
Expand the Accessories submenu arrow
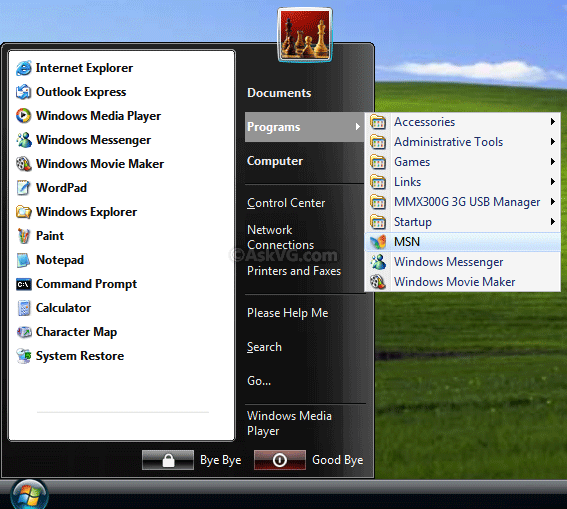coord(553,122)
